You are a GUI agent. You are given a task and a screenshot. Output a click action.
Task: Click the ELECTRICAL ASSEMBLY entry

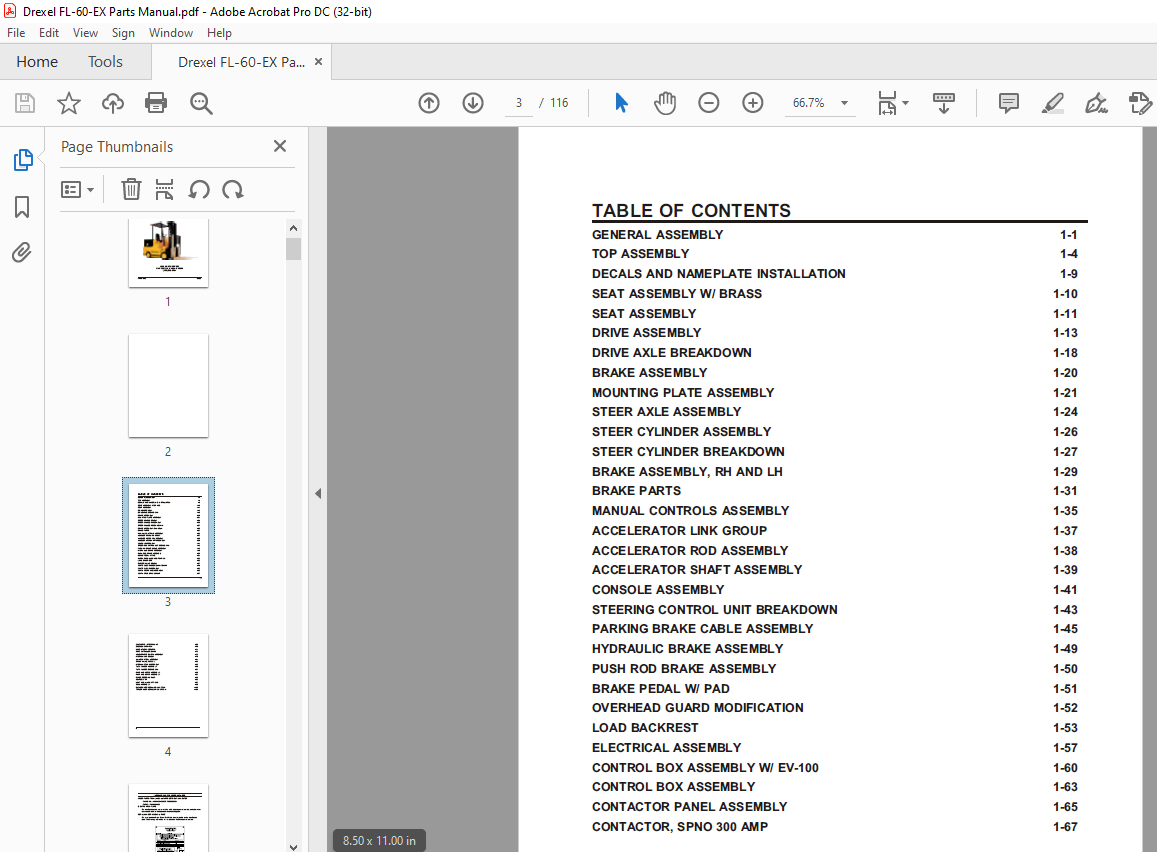tap(666, 747)
